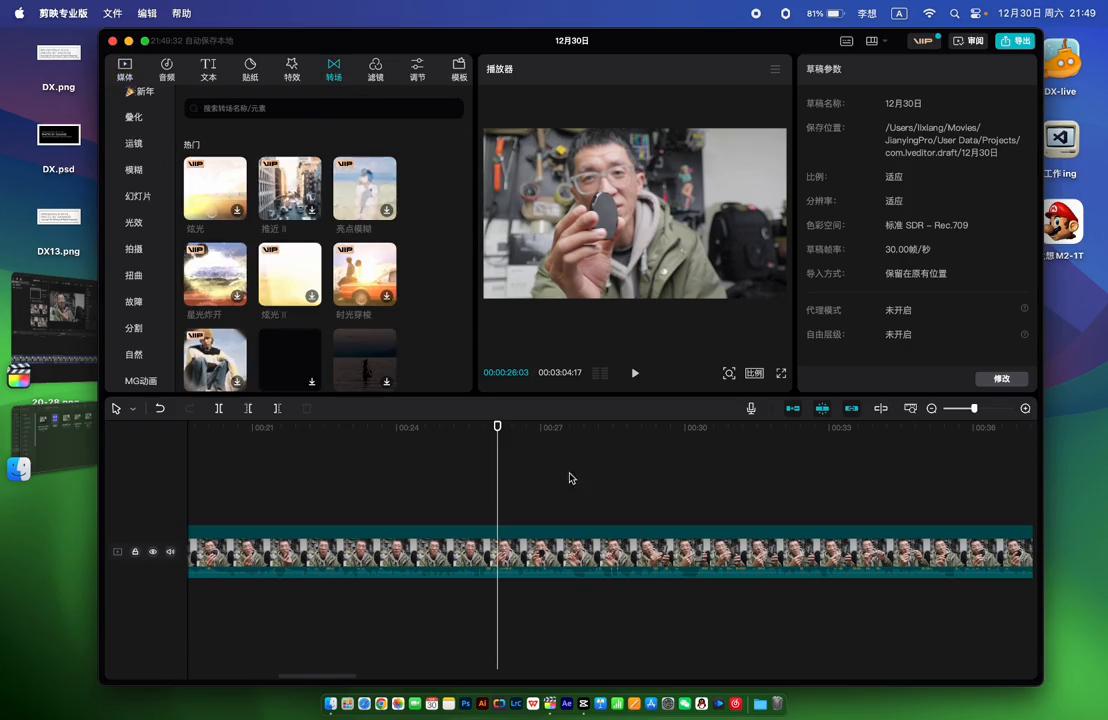1108x720 pixels.
Task: Expand the selection tool dropdown arrow
Action: [x=132, y=409]
